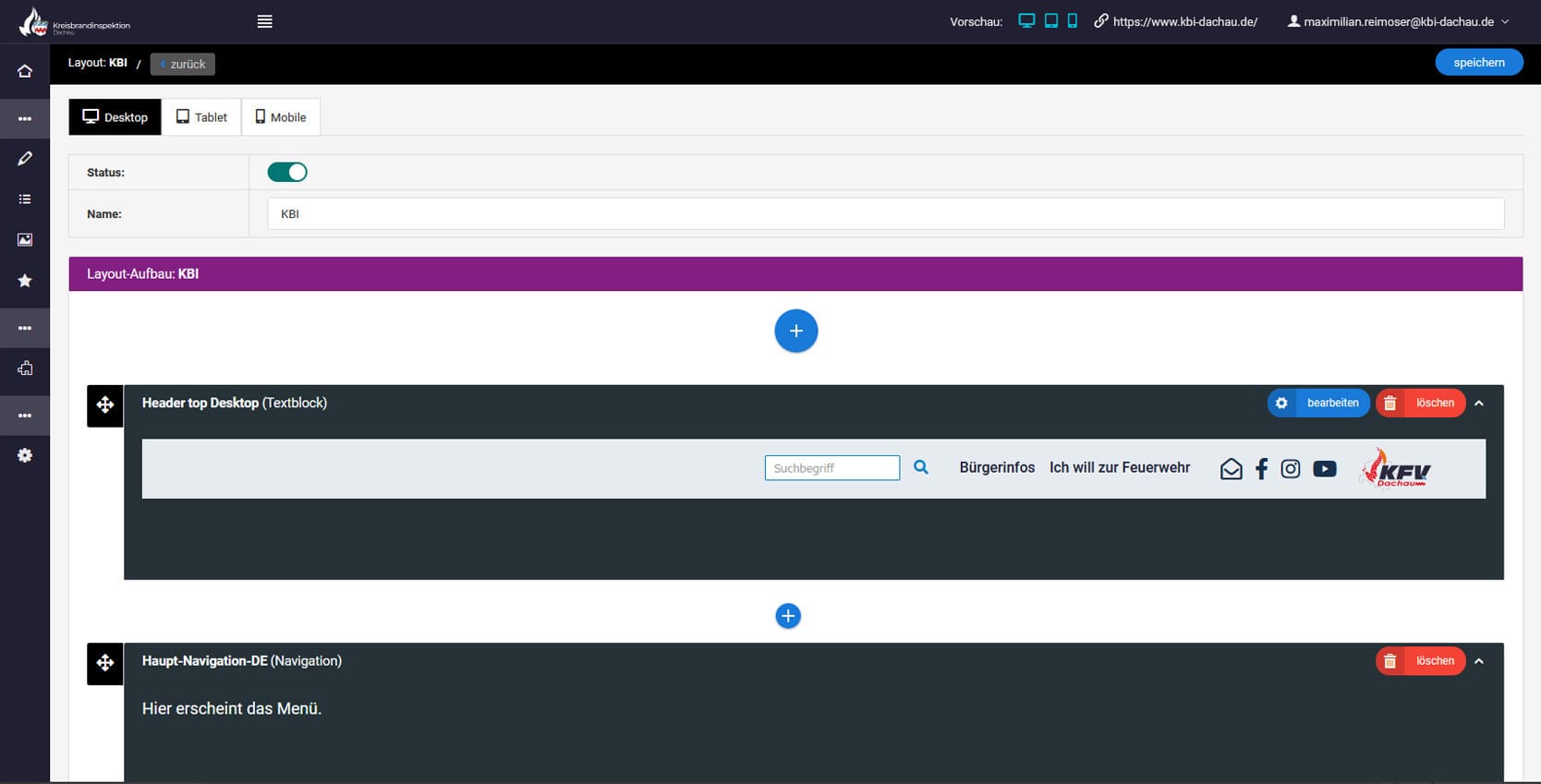Select the desktop preview icon next to Vorschau

point(1025,21)
